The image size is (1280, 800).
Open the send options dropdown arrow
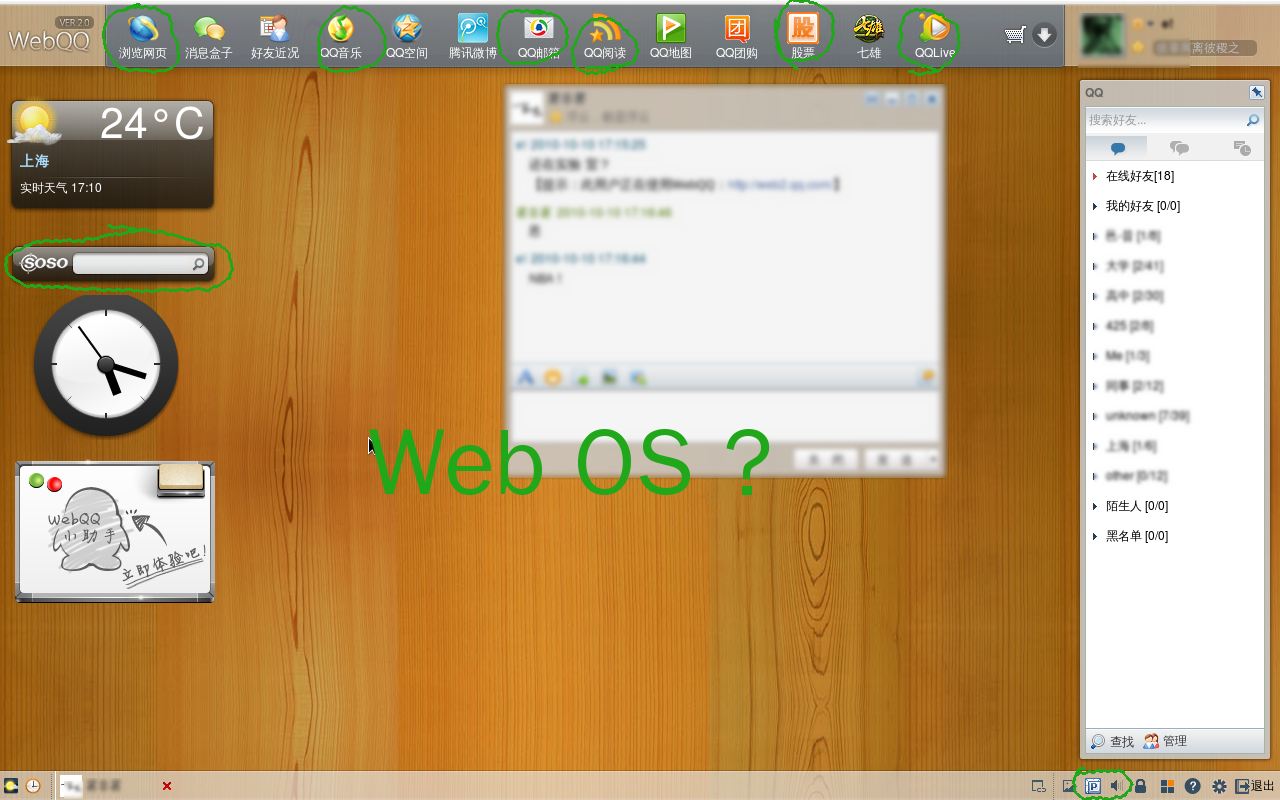click(x=932, y=459)
